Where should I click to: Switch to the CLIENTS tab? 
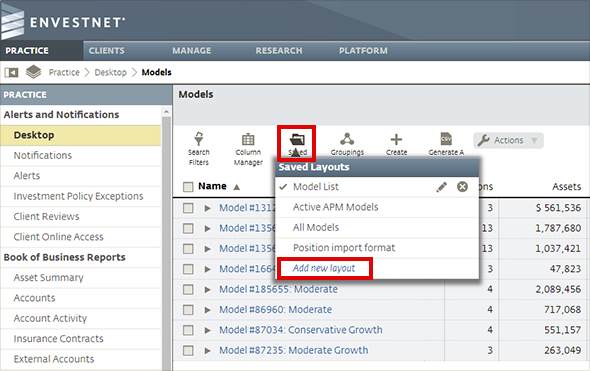pos(106,51)
